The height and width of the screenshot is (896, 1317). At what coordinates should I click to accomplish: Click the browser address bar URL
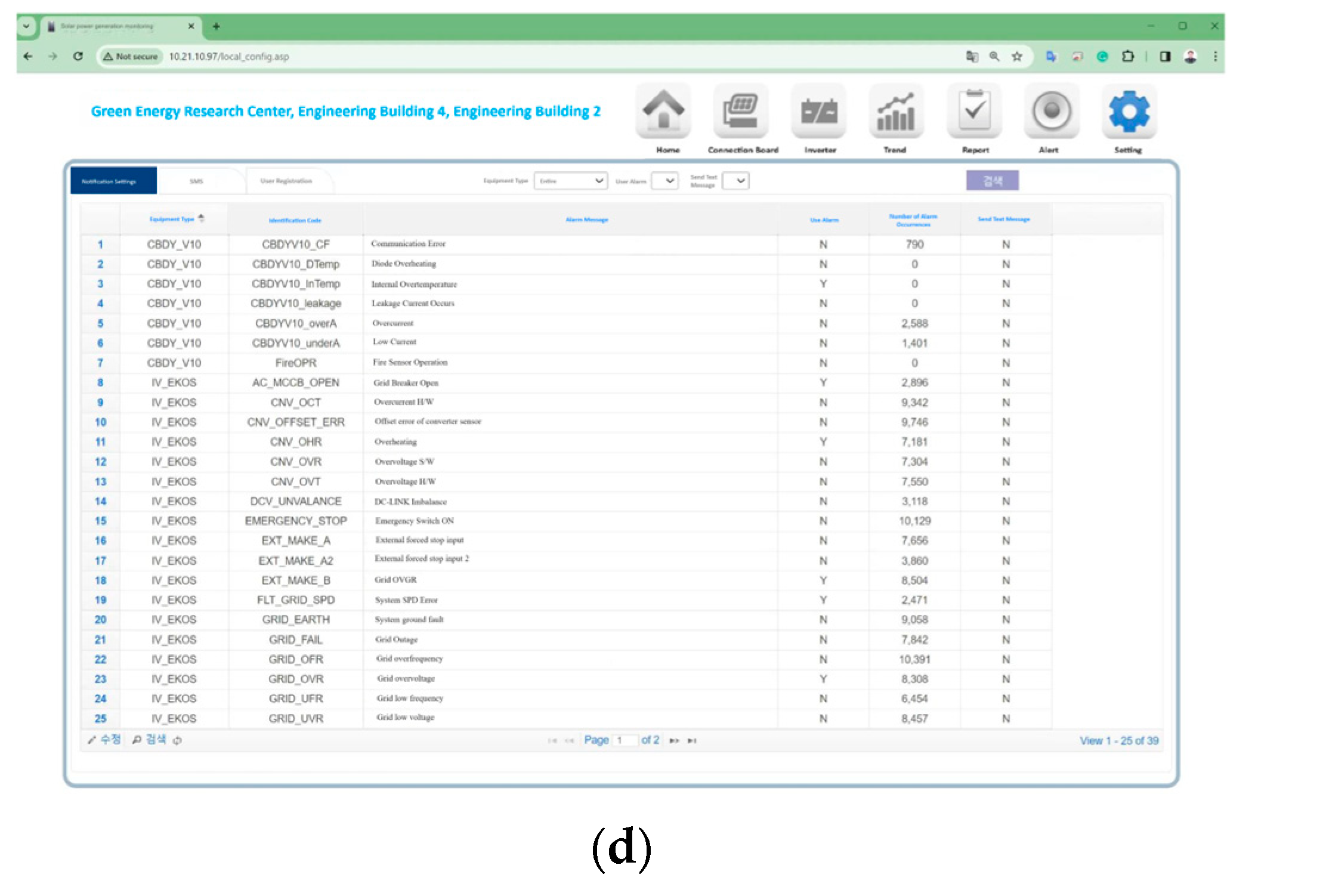(x=229, y=57)
